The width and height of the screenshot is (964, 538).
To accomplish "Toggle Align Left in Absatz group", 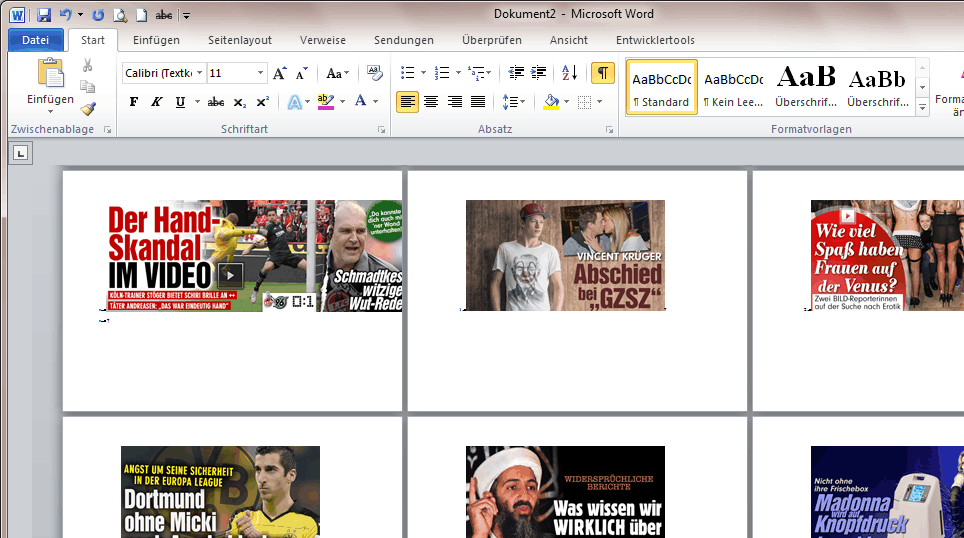I will [407, 101].
